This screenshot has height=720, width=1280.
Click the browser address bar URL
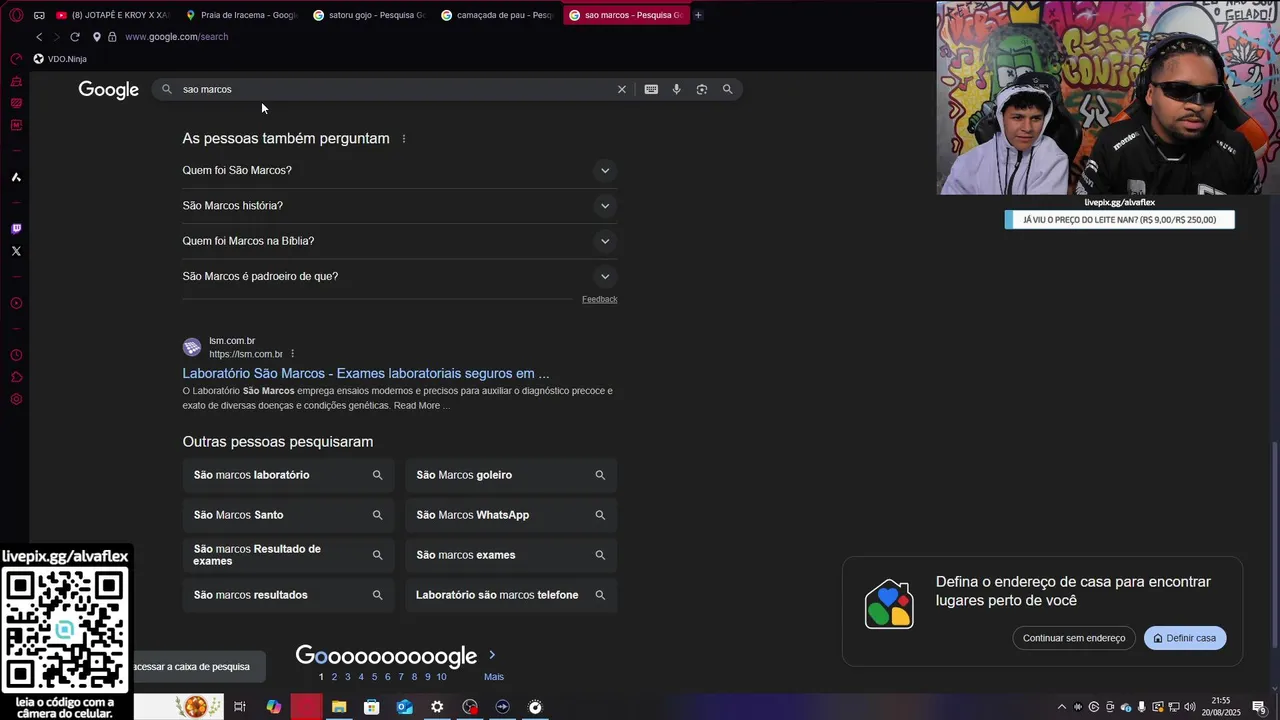[x=176, y=37]
